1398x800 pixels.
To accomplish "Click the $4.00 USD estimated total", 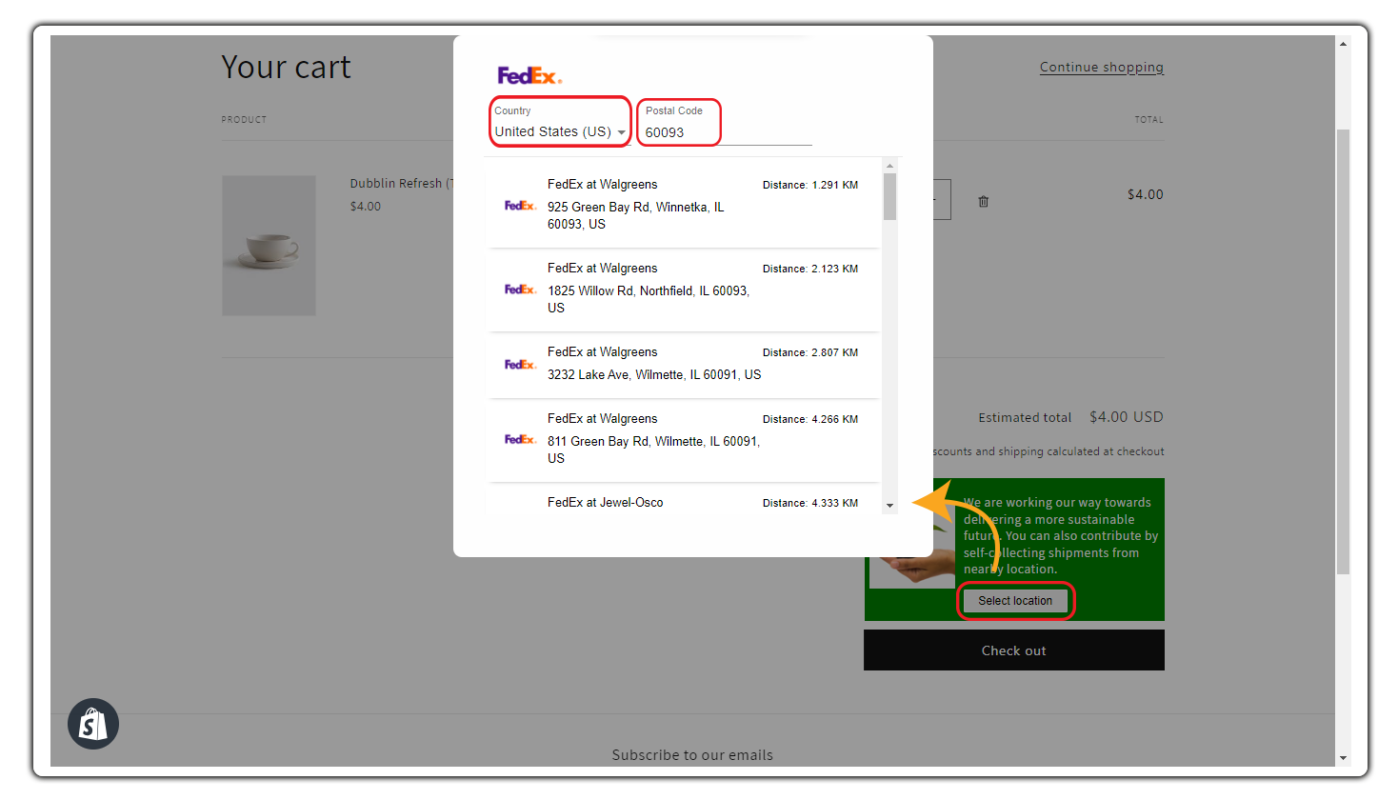I will 1126,417.
